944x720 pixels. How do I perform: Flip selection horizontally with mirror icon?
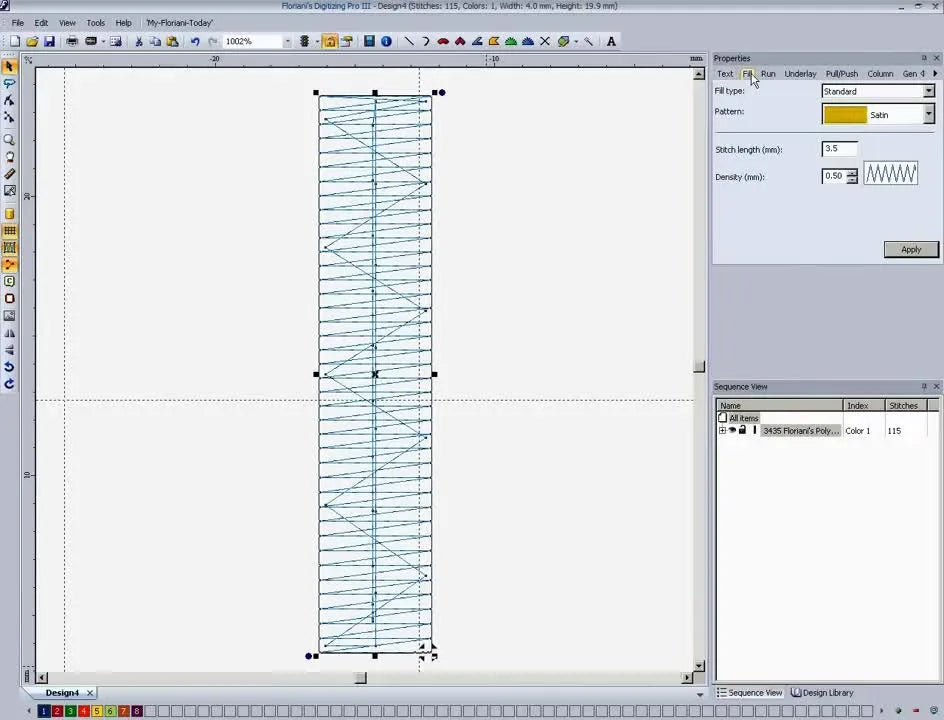9,333
